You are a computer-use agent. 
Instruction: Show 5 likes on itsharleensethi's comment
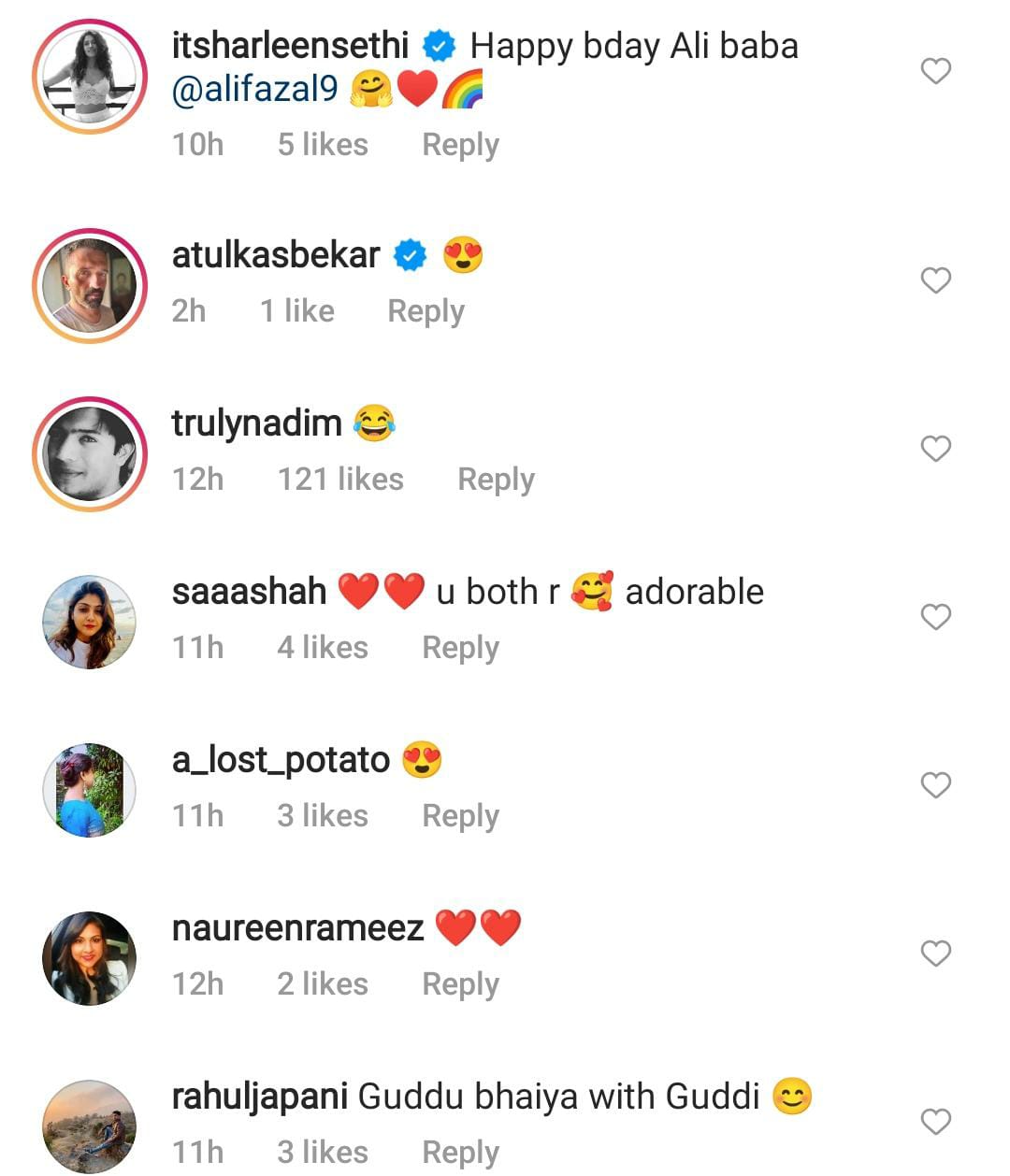(x=323, y=145)
